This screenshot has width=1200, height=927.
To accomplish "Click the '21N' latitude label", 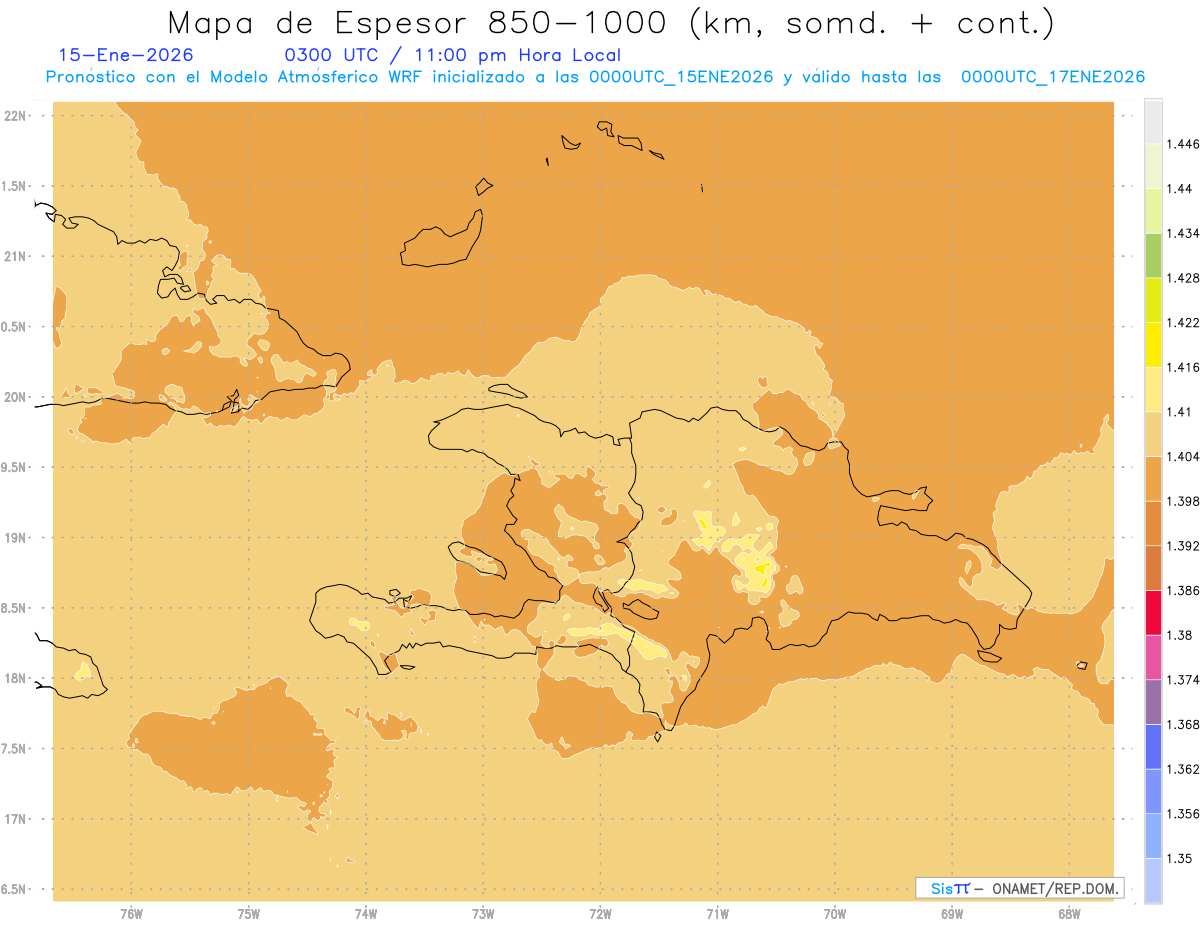I will [17, 257].
